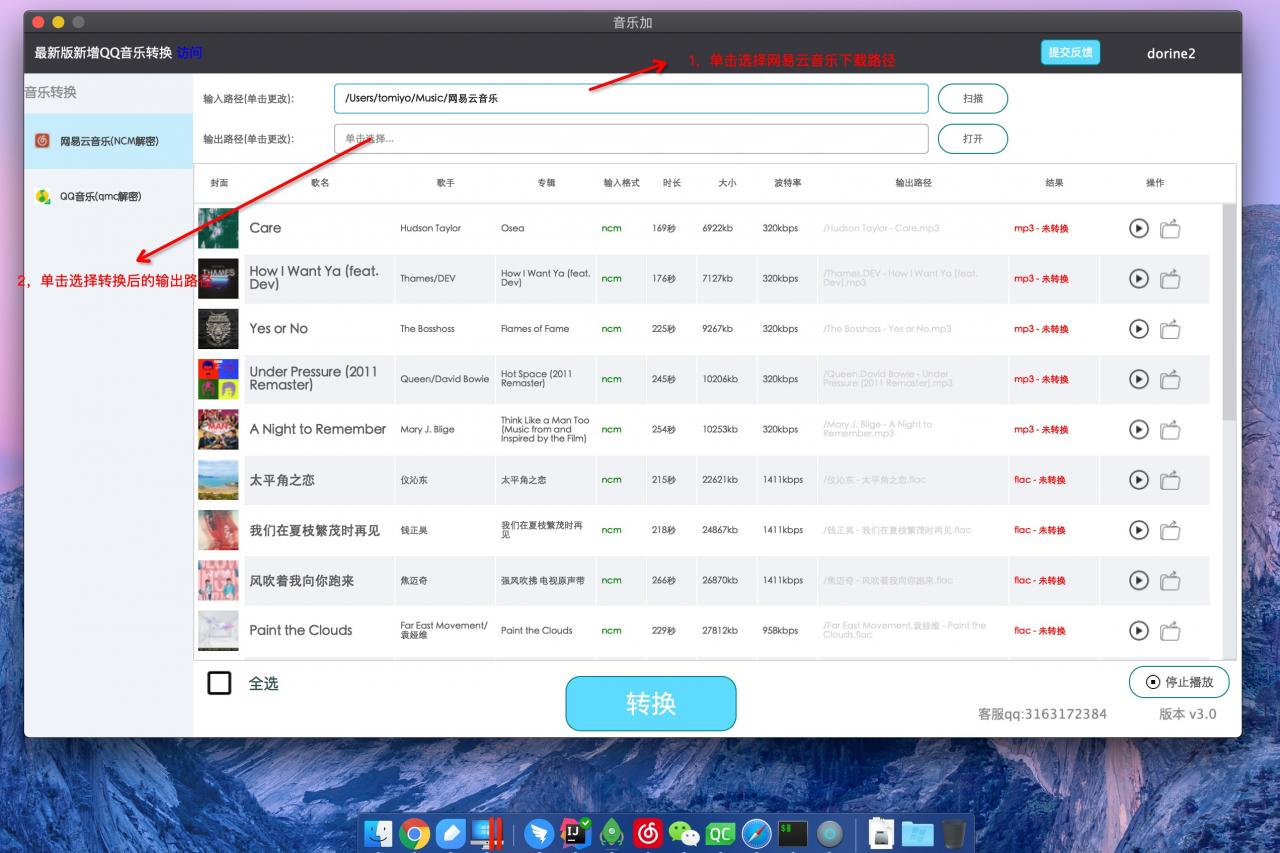Click artist name Hudson Taylor
The width and height of the screenshot is (1280, 853).
[x=431, y=228]
